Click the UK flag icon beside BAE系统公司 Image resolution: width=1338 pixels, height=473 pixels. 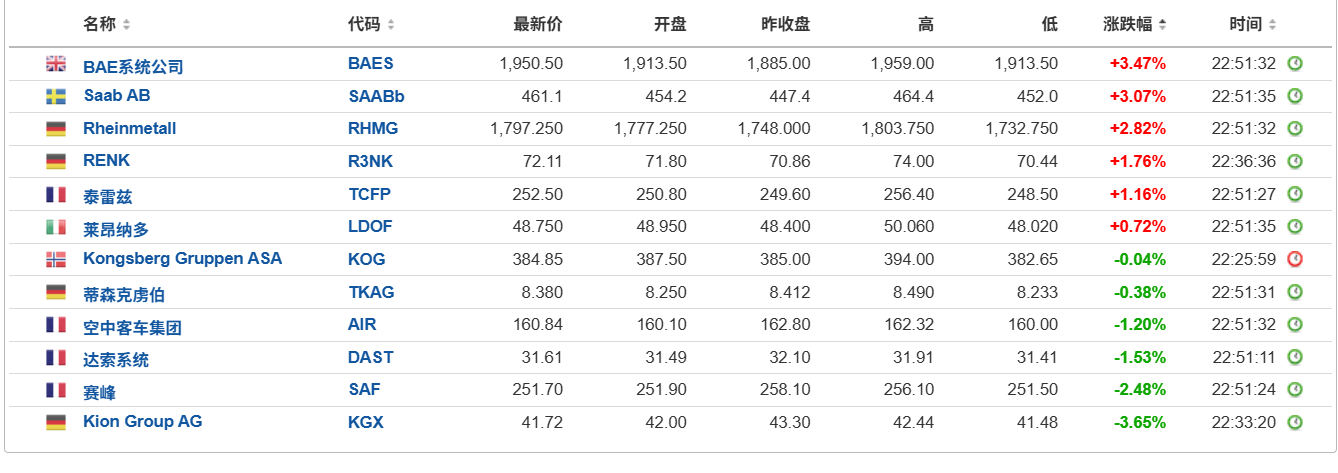pos(56,64)
